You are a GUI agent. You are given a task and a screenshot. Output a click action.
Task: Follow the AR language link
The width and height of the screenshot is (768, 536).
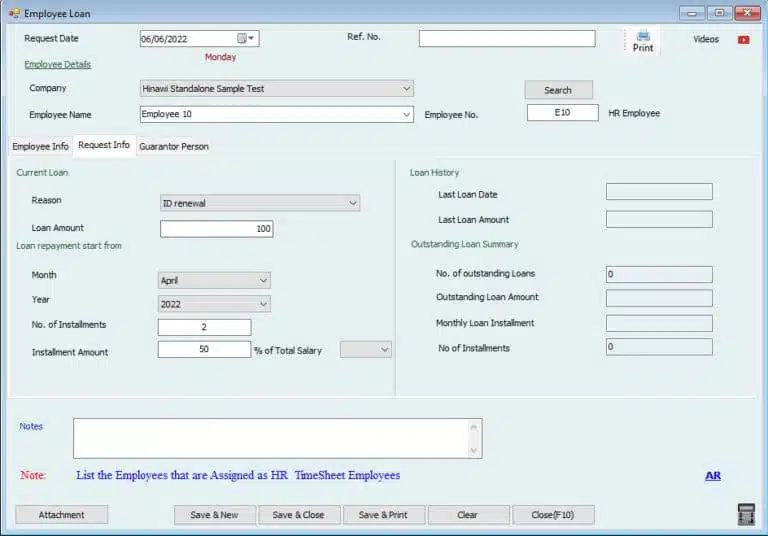click(713, 476)
